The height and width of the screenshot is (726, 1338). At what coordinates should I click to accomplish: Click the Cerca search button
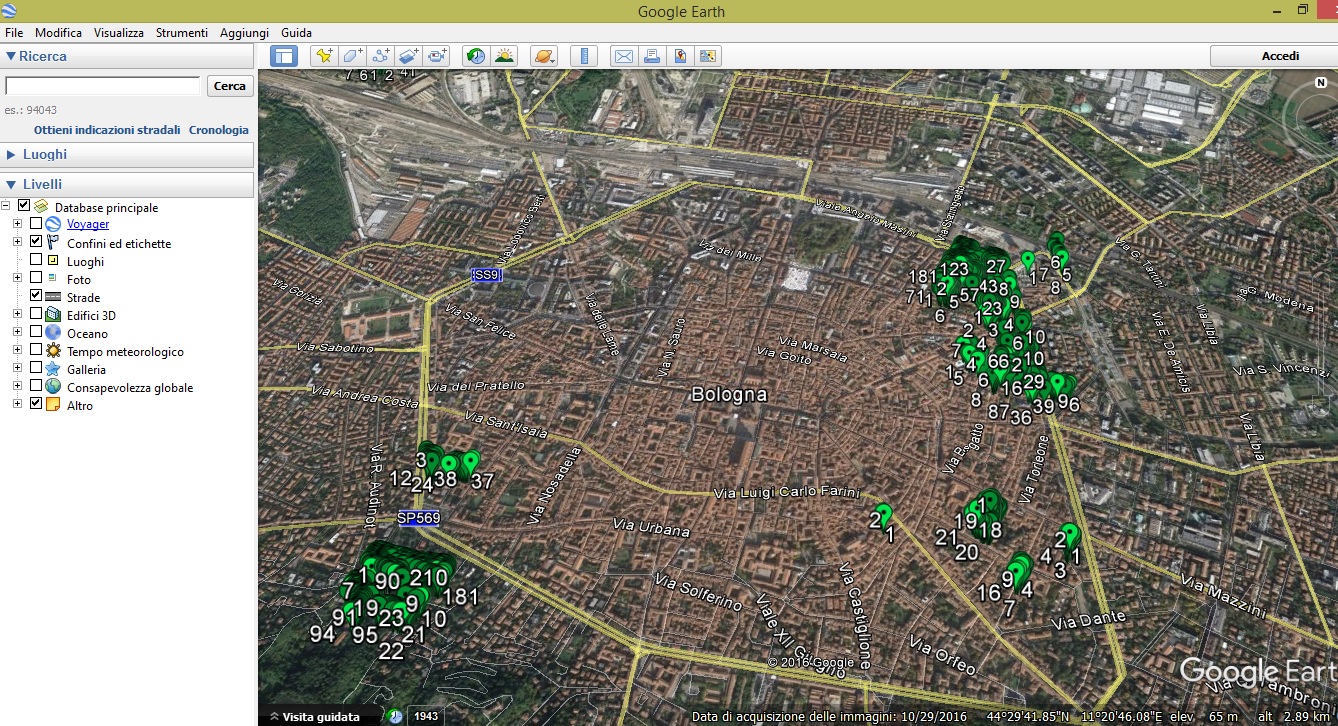pyautogui.click(x=230, y=86)
